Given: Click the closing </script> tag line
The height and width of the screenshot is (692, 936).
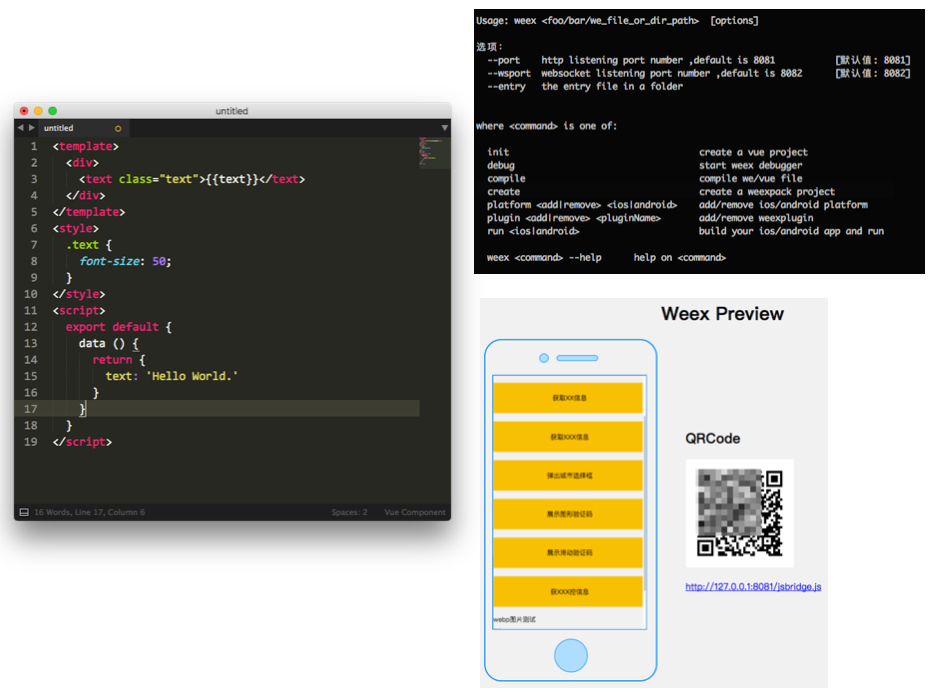Looking at the screenshot, I should [82, 442].
